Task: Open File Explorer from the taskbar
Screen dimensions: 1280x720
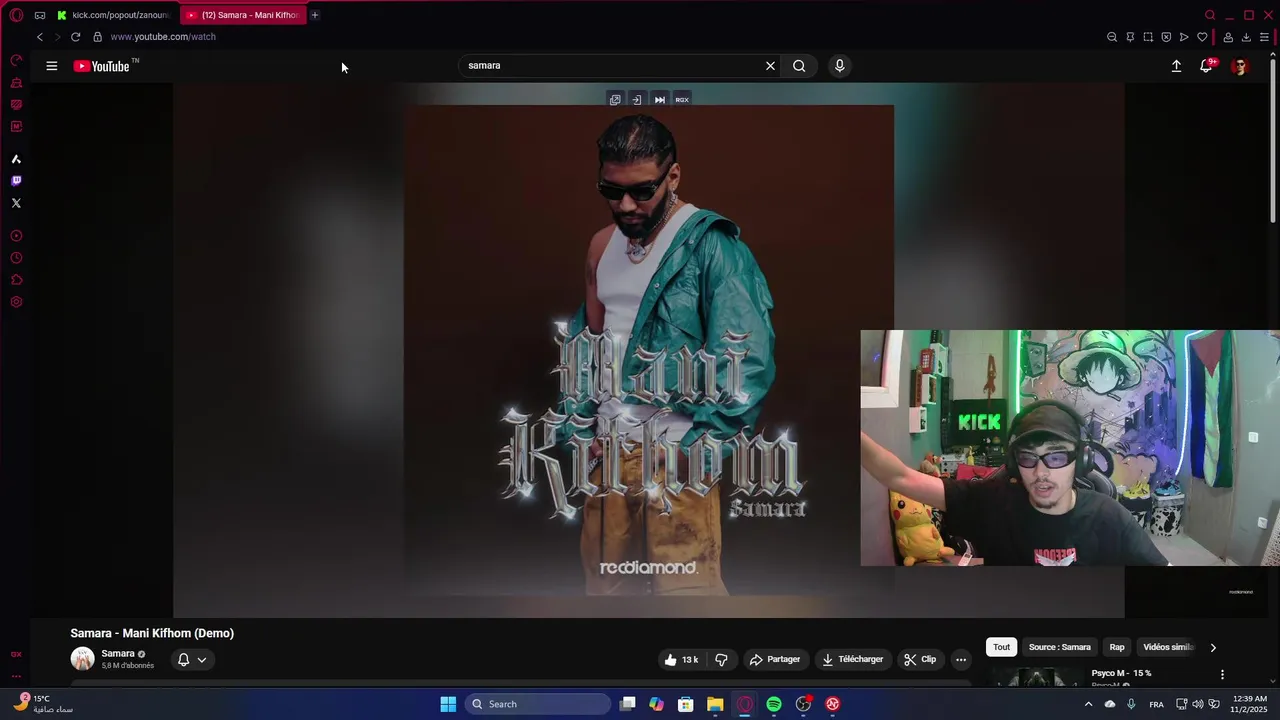Action: (715, 704)
